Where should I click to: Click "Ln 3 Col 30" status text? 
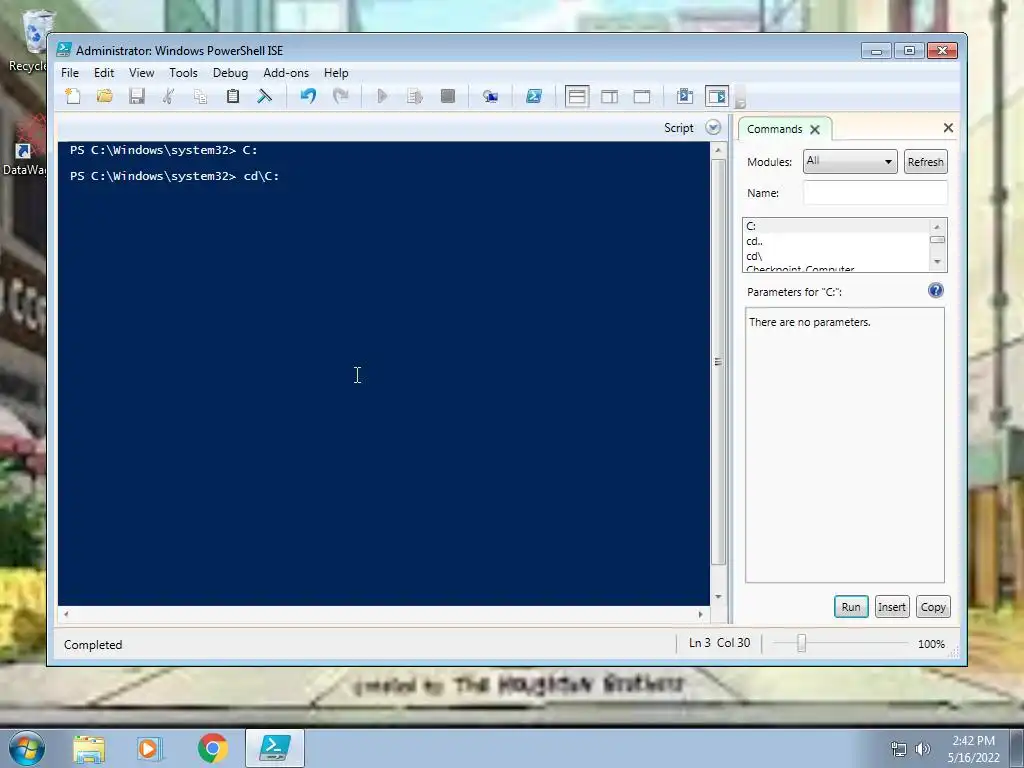pyautogui.click(x=719, y=643)
